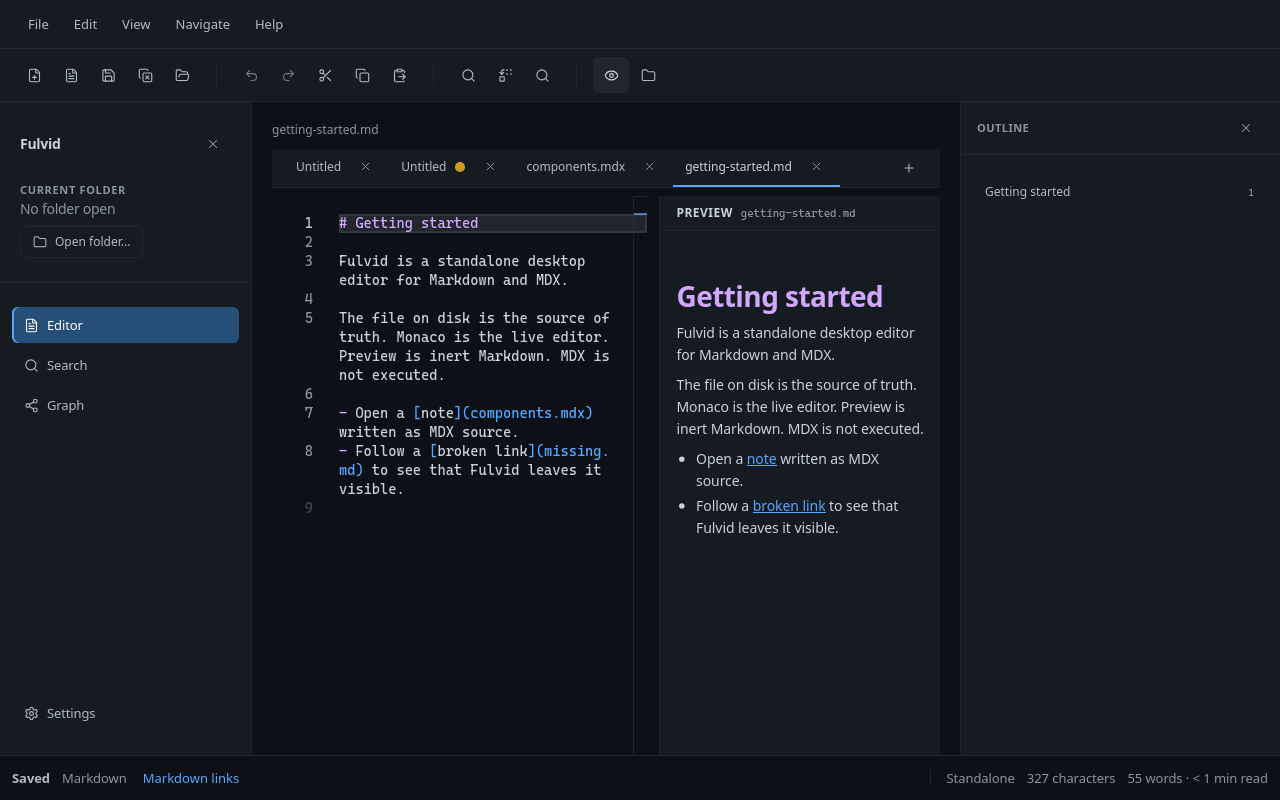Open Settings in the sidebar
This screenshot has width=1280, height=800.
126,713
